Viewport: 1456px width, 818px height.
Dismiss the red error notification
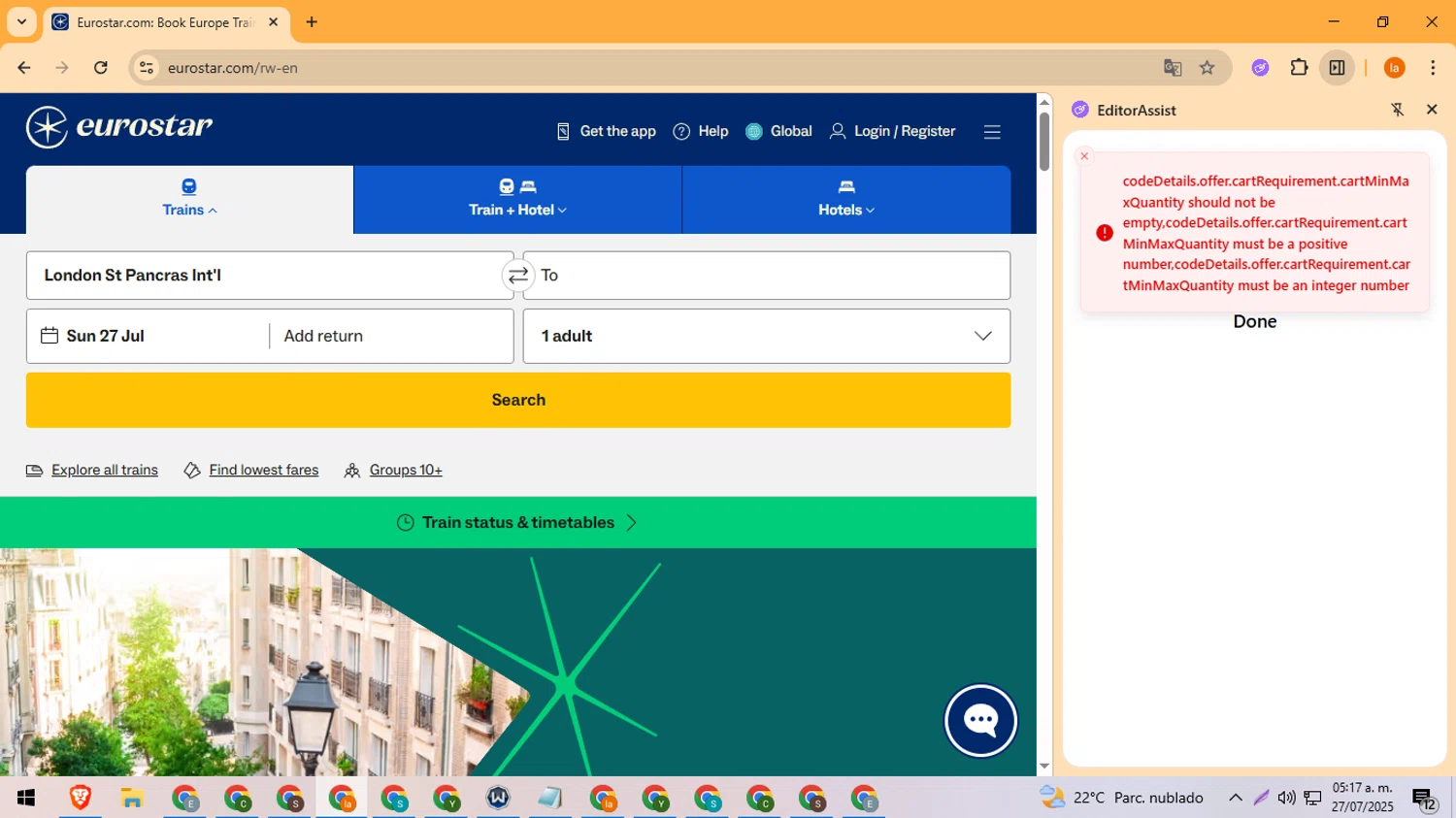click(x=1084, y=156)
